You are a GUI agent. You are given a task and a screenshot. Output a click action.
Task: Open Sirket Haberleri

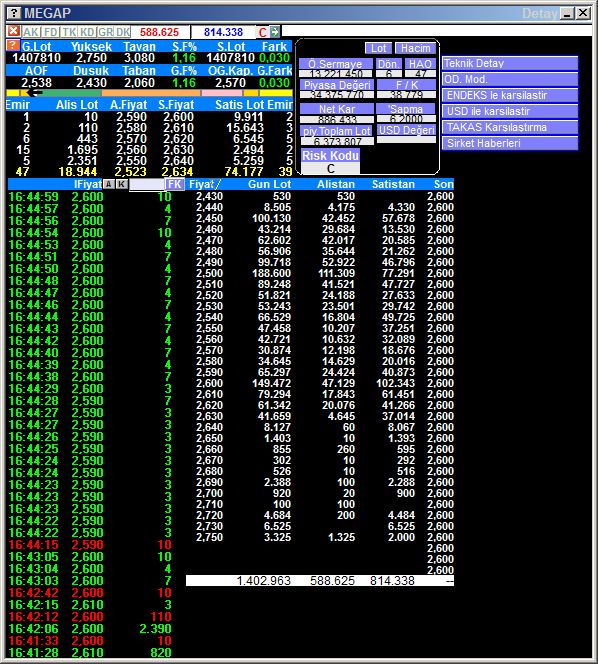tap(509, 143)
